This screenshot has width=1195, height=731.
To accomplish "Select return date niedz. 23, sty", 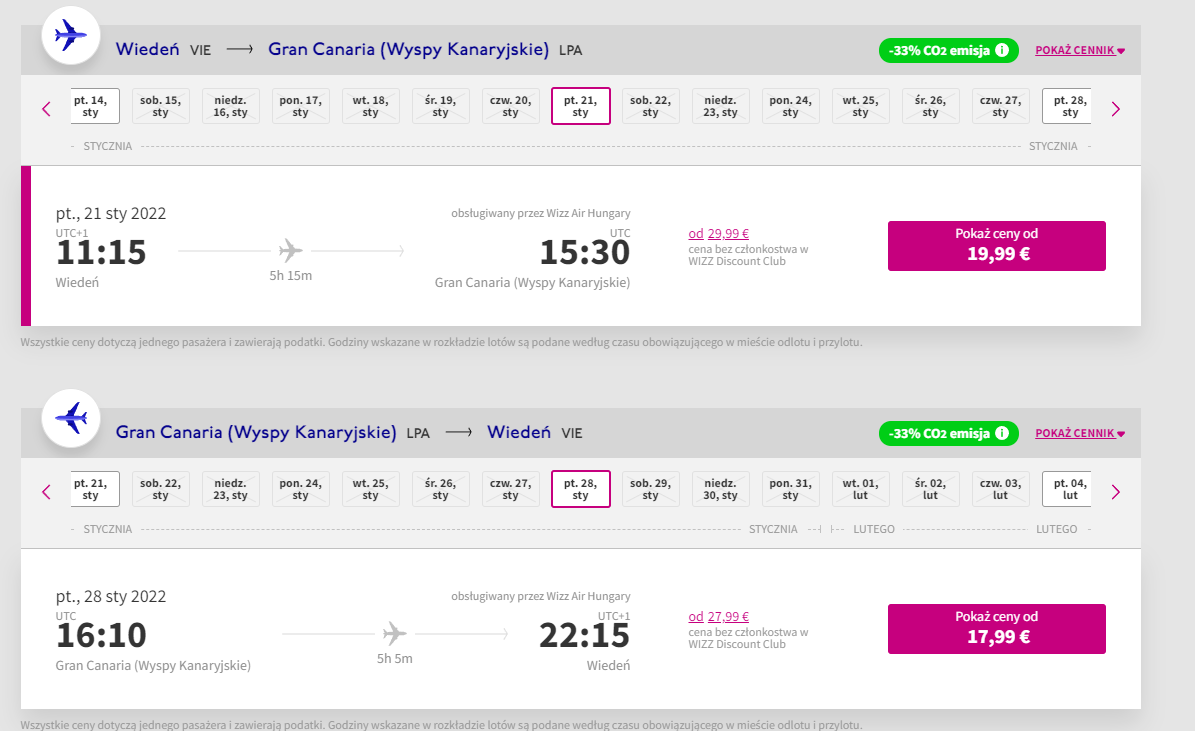I will pos(231,489).
